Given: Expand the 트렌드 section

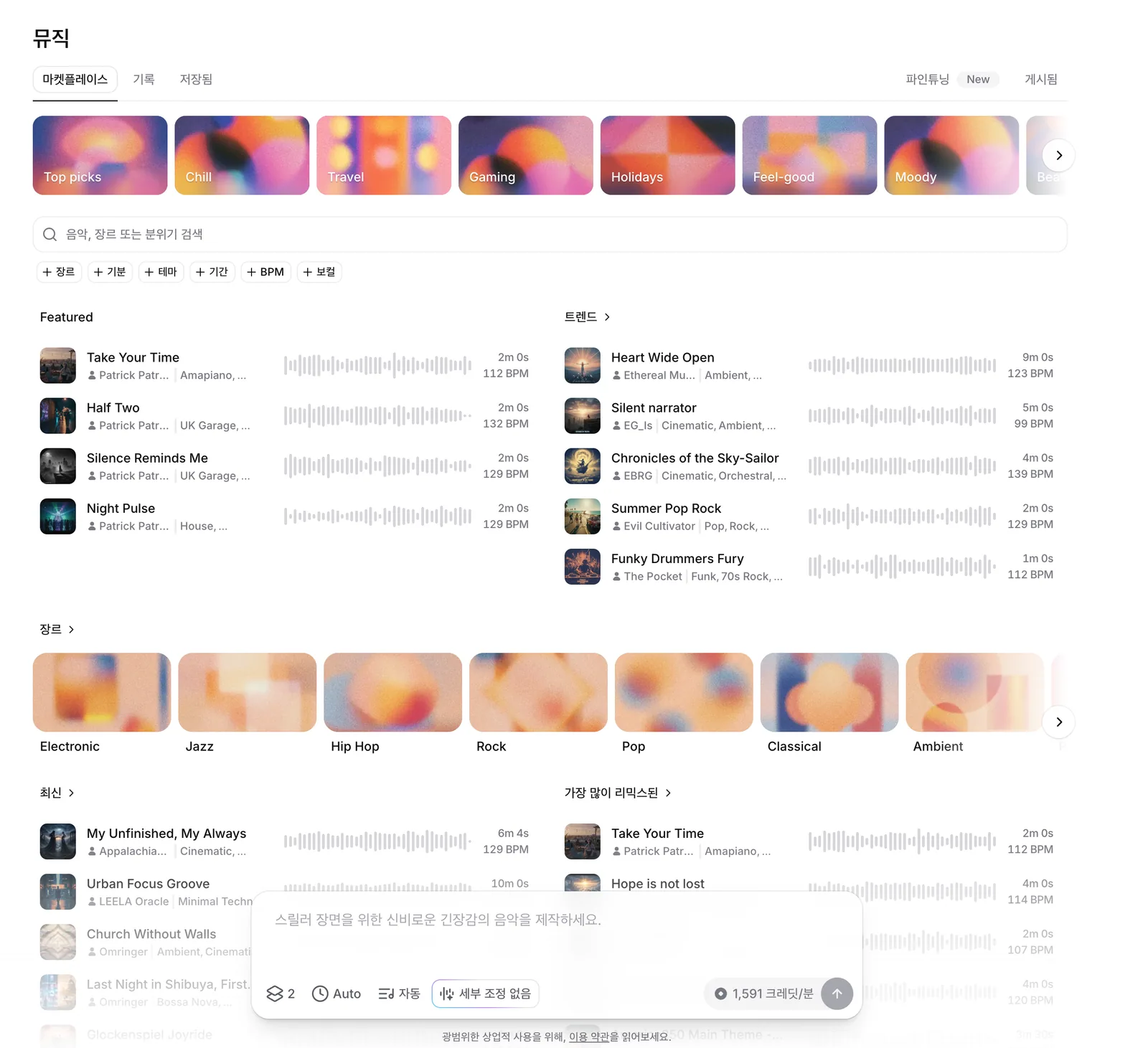Looking at the screenshot, I should (587, 317).
